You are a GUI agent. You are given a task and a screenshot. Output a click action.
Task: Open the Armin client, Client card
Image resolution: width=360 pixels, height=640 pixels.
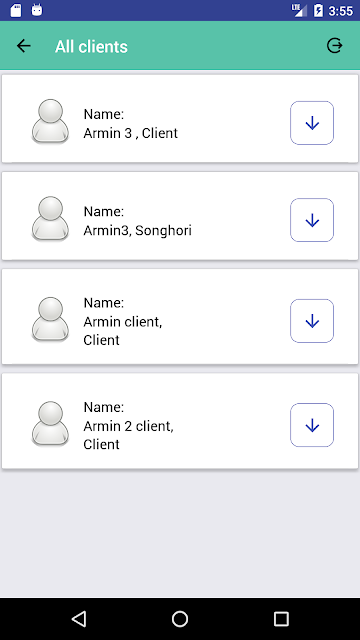click(180, 316)
